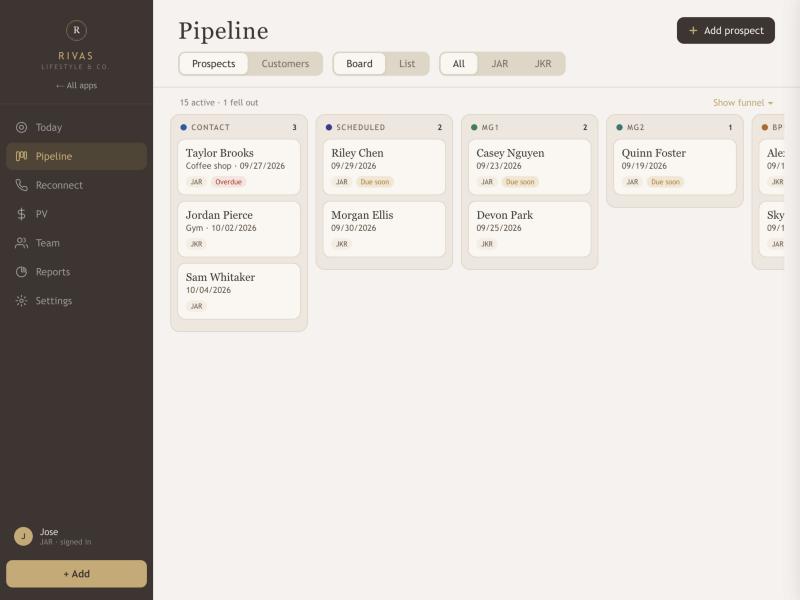Screen dimensions: 800x600
Task: Open Taylor Brooks prospect card
Action: (239, 167)
